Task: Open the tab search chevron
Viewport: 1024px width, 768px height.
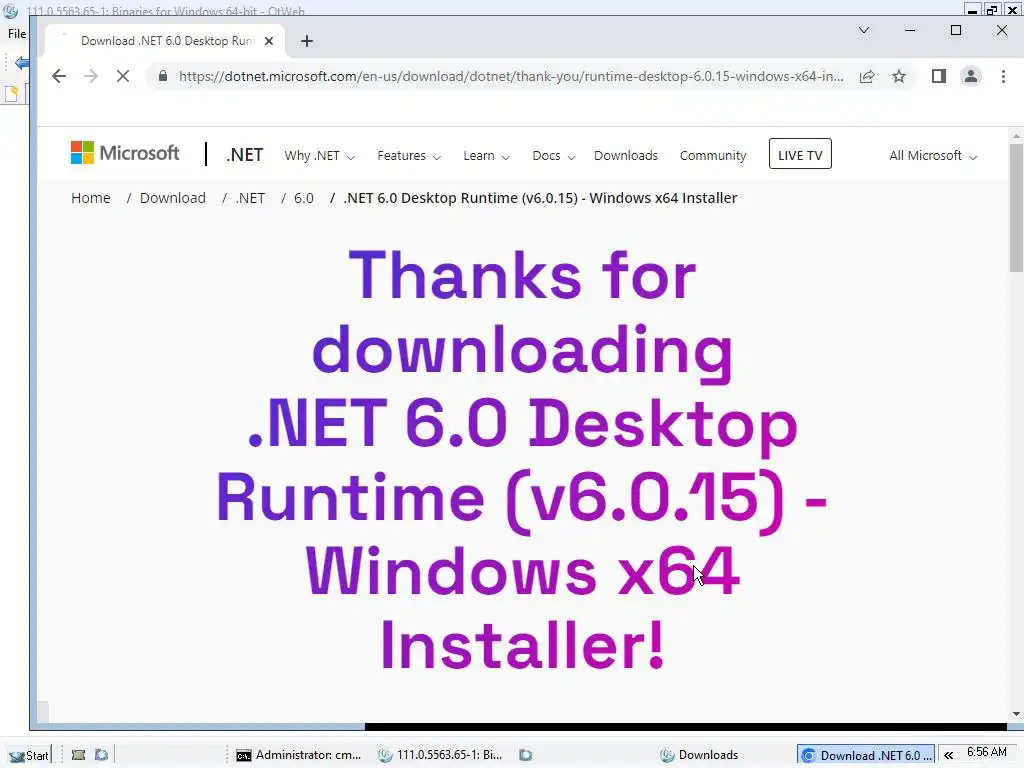Action: [863, 30]
